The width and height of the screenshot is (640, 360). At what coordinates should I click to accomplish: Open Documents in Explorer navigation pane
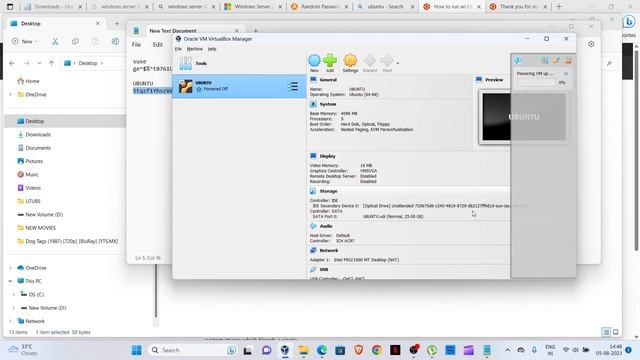tap(38, 148)
